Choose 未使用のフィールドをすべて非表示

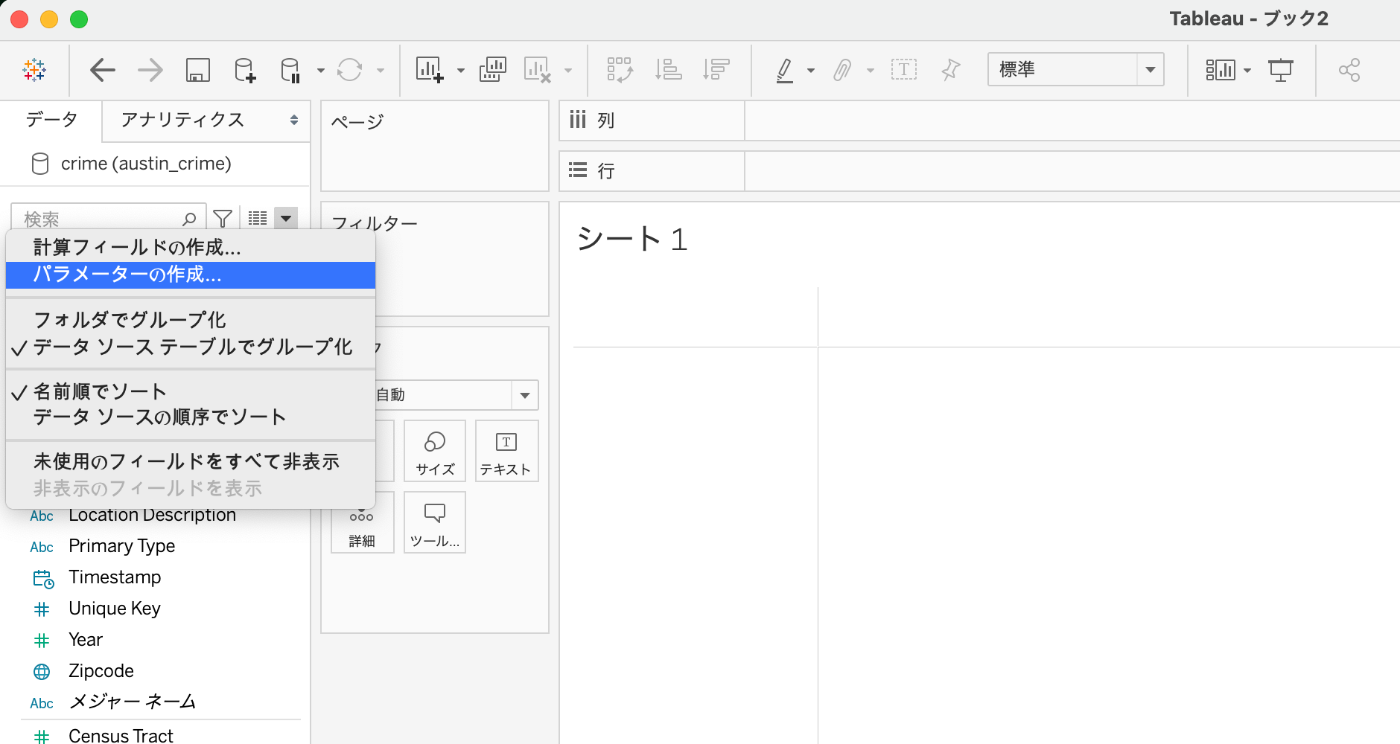(x=190, y=462)
